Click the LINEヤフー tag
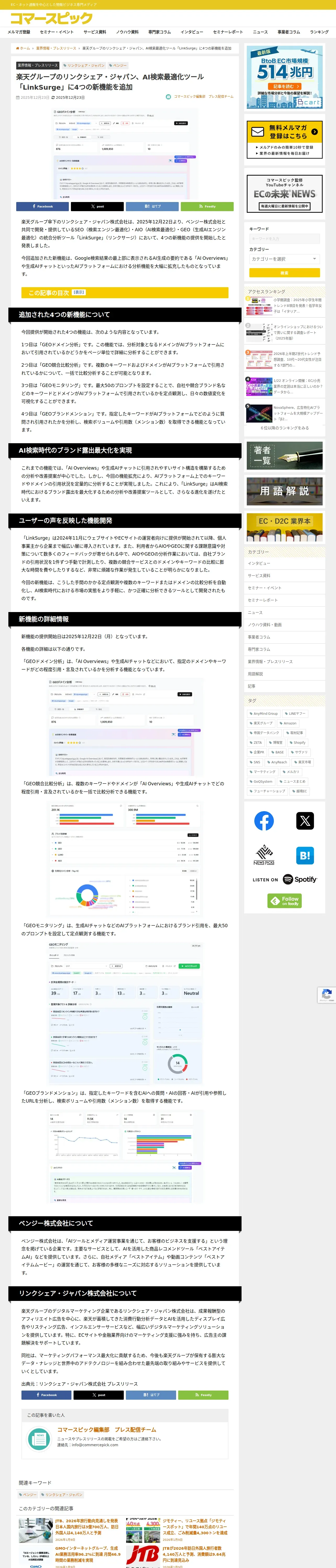The width and height of the screenshot is (336, 1568). click(x=295, y=713)
